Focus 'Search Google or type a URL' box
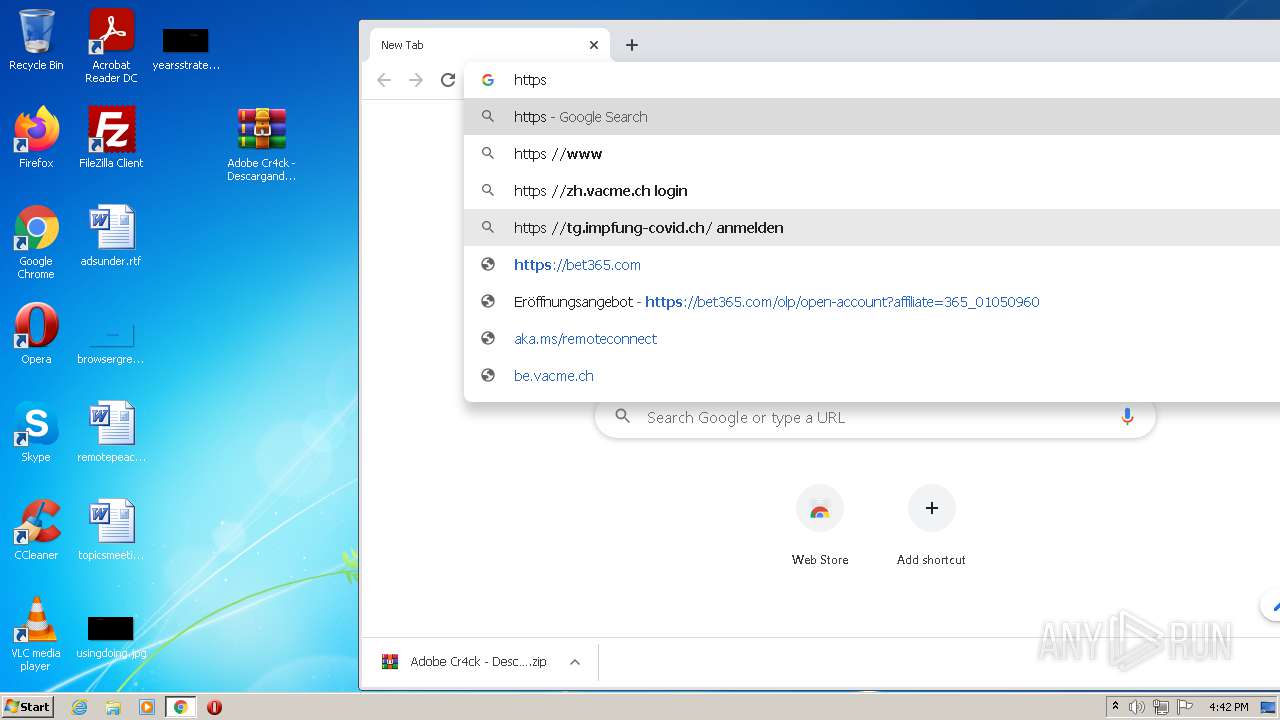Image resolution: width=1280 pixels, height=720 pixels. point(875,417)
